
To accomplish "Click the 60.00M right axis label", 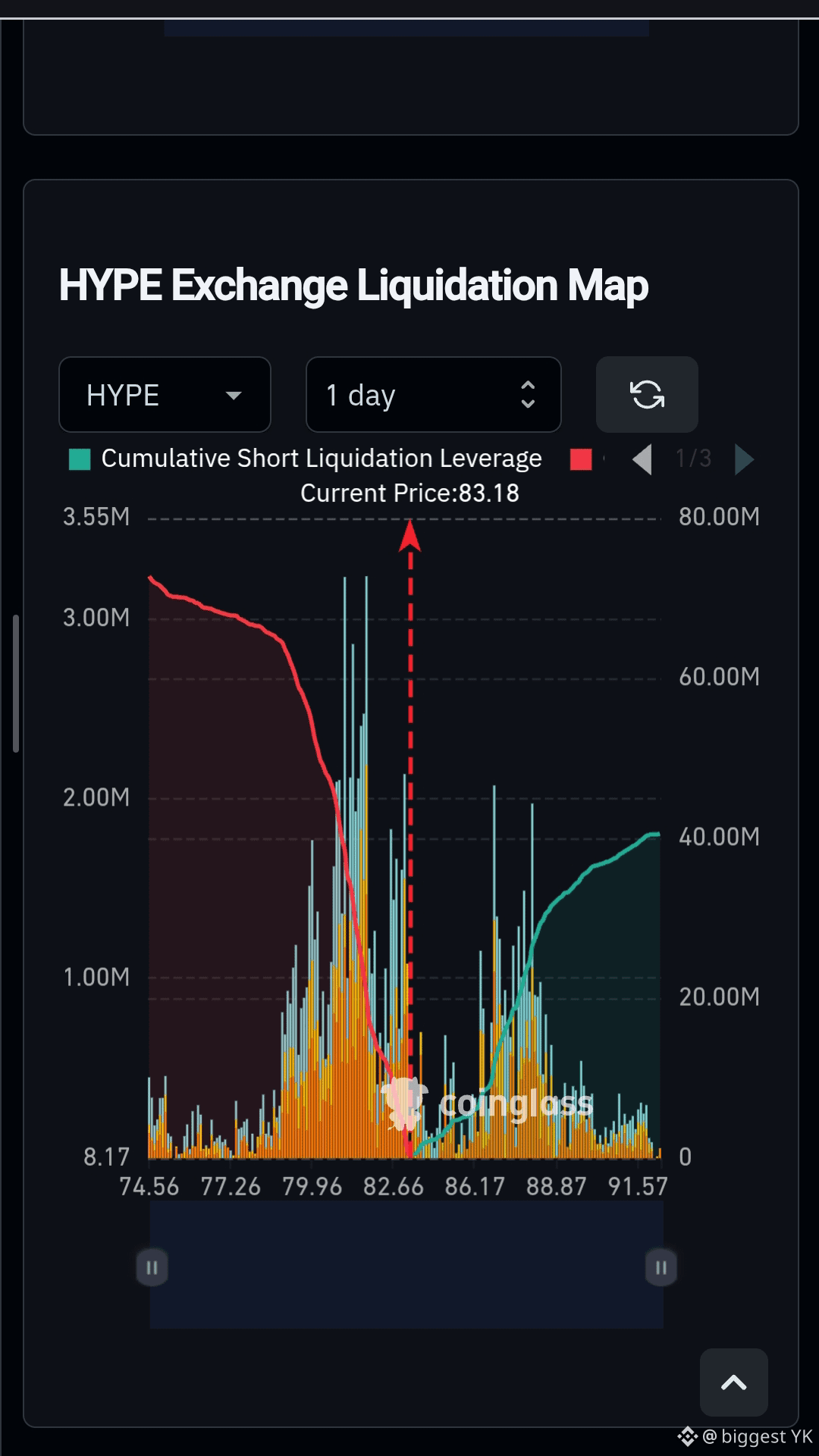I will [x=719, y=677].
